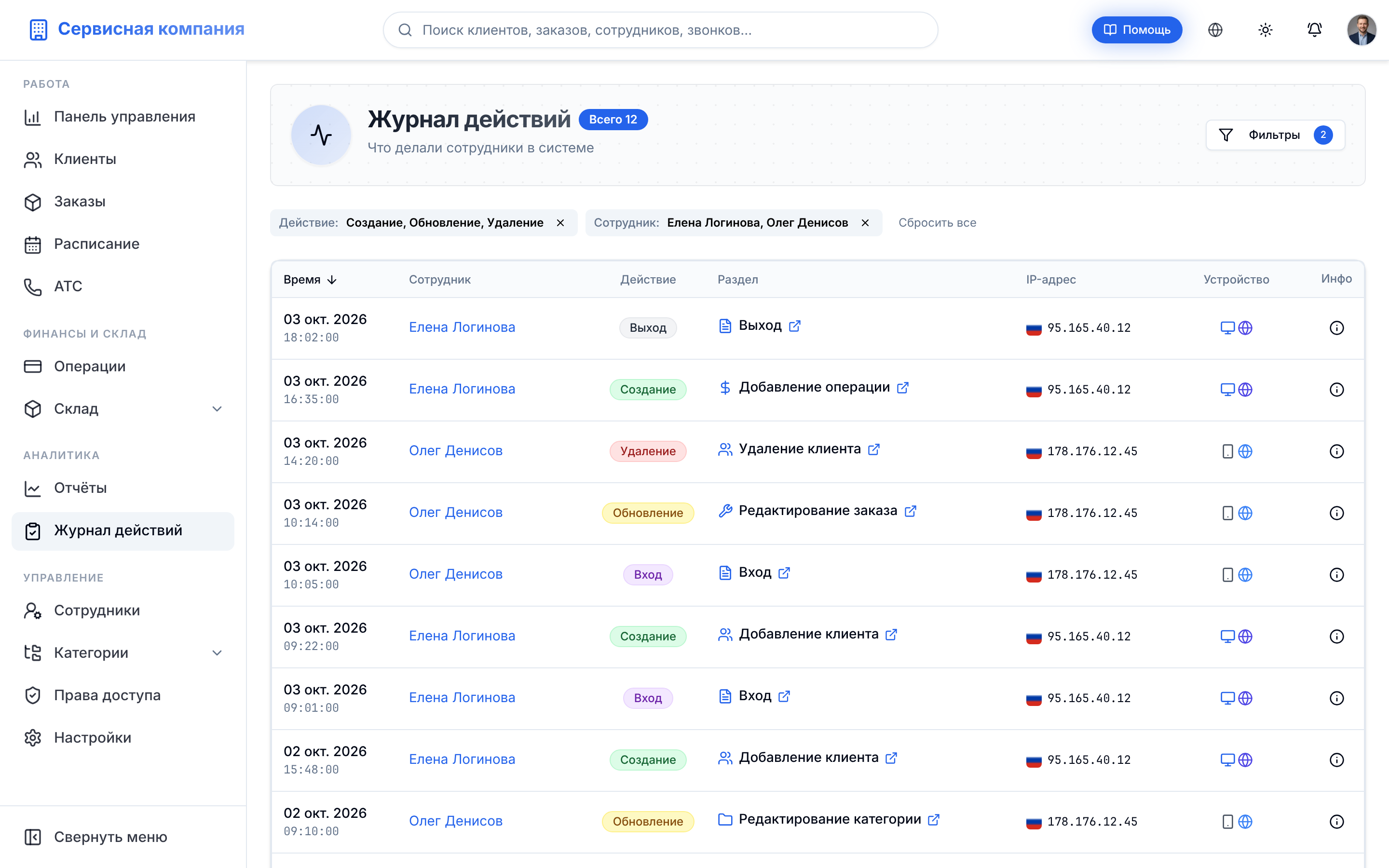The image size is (1389, 868).
Task: Click the language globe icon in header
Action: tap(1215, 30)
